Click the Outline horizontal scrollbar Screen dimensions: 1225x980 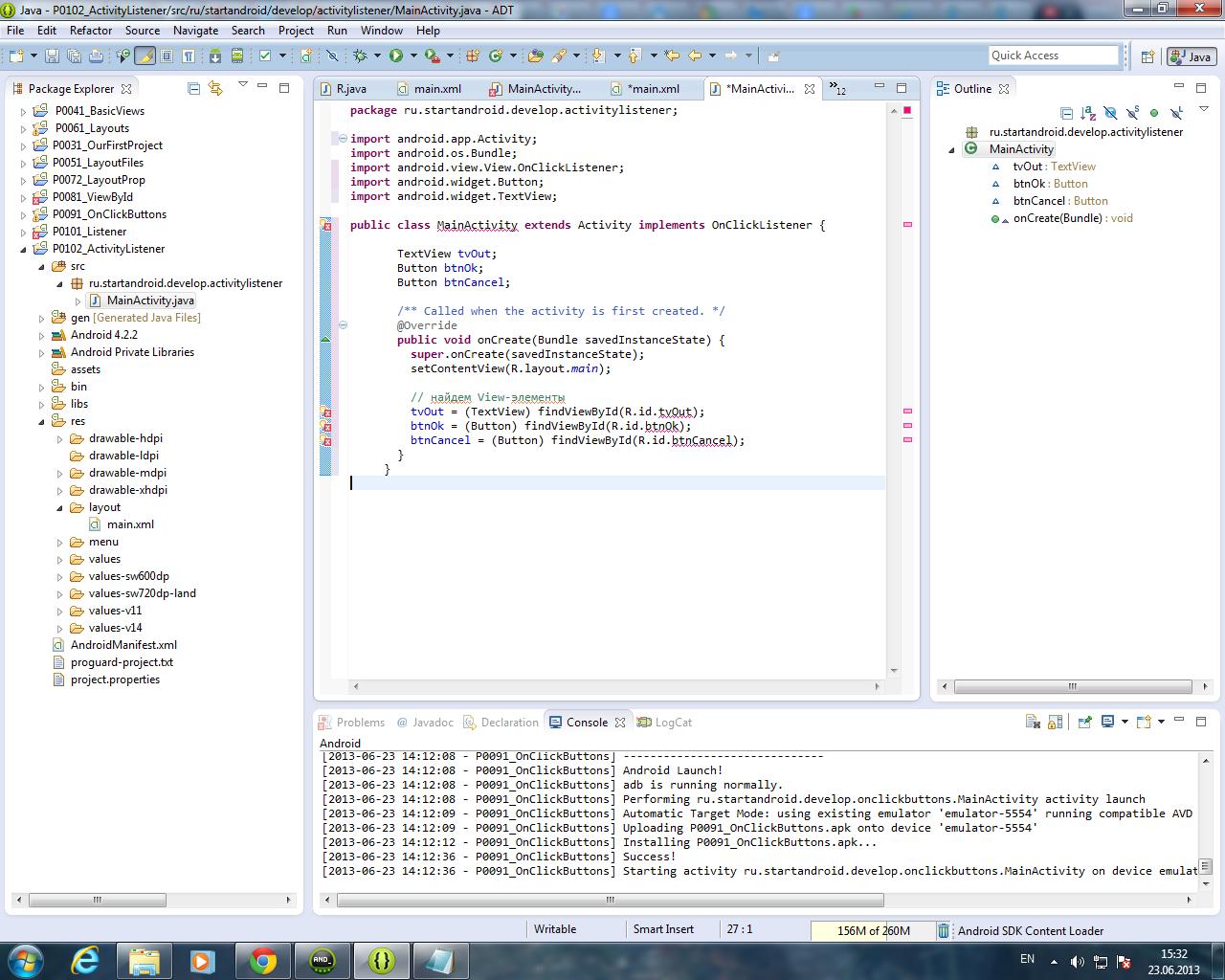[1073, 686]
